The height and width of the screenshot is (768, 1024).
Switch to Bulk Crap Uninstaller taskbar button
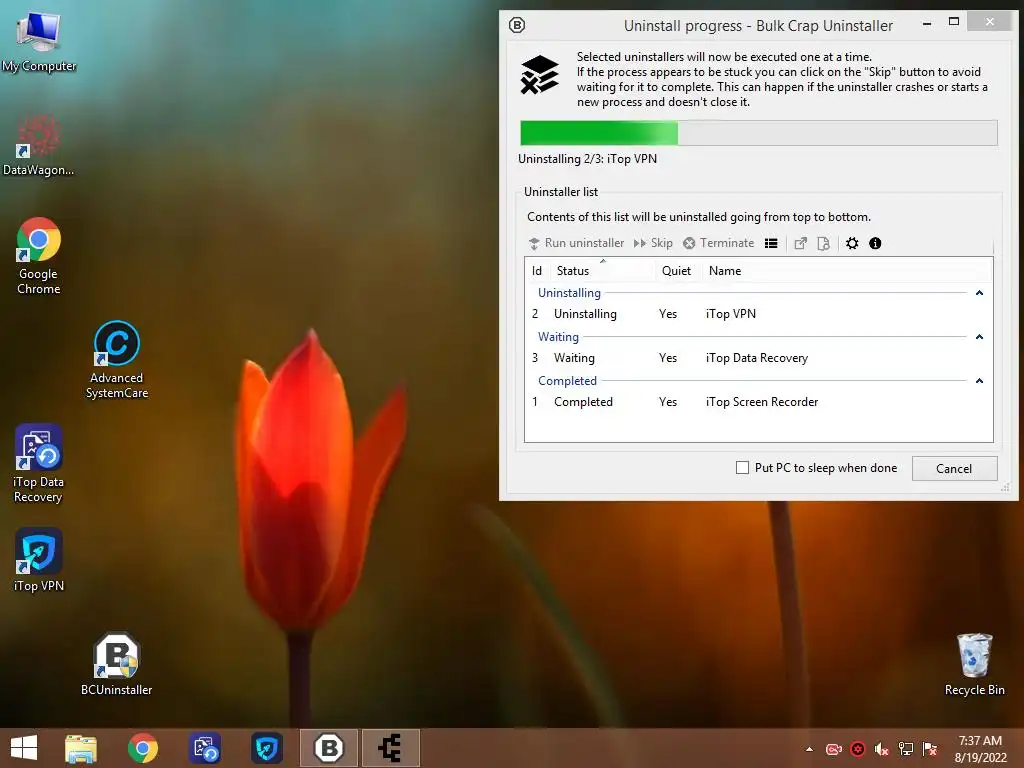[328, 748]
